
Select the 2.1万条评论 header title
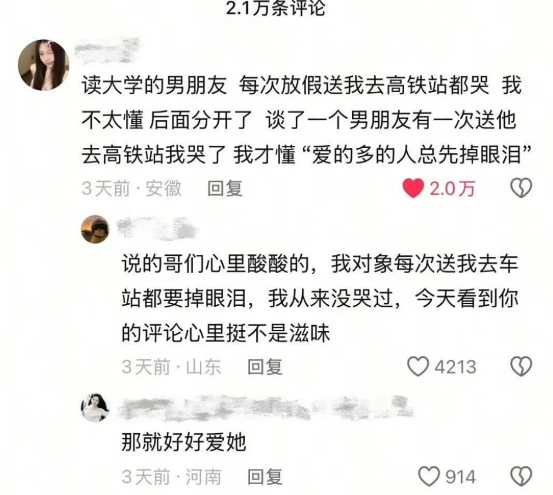pos(275,8)
